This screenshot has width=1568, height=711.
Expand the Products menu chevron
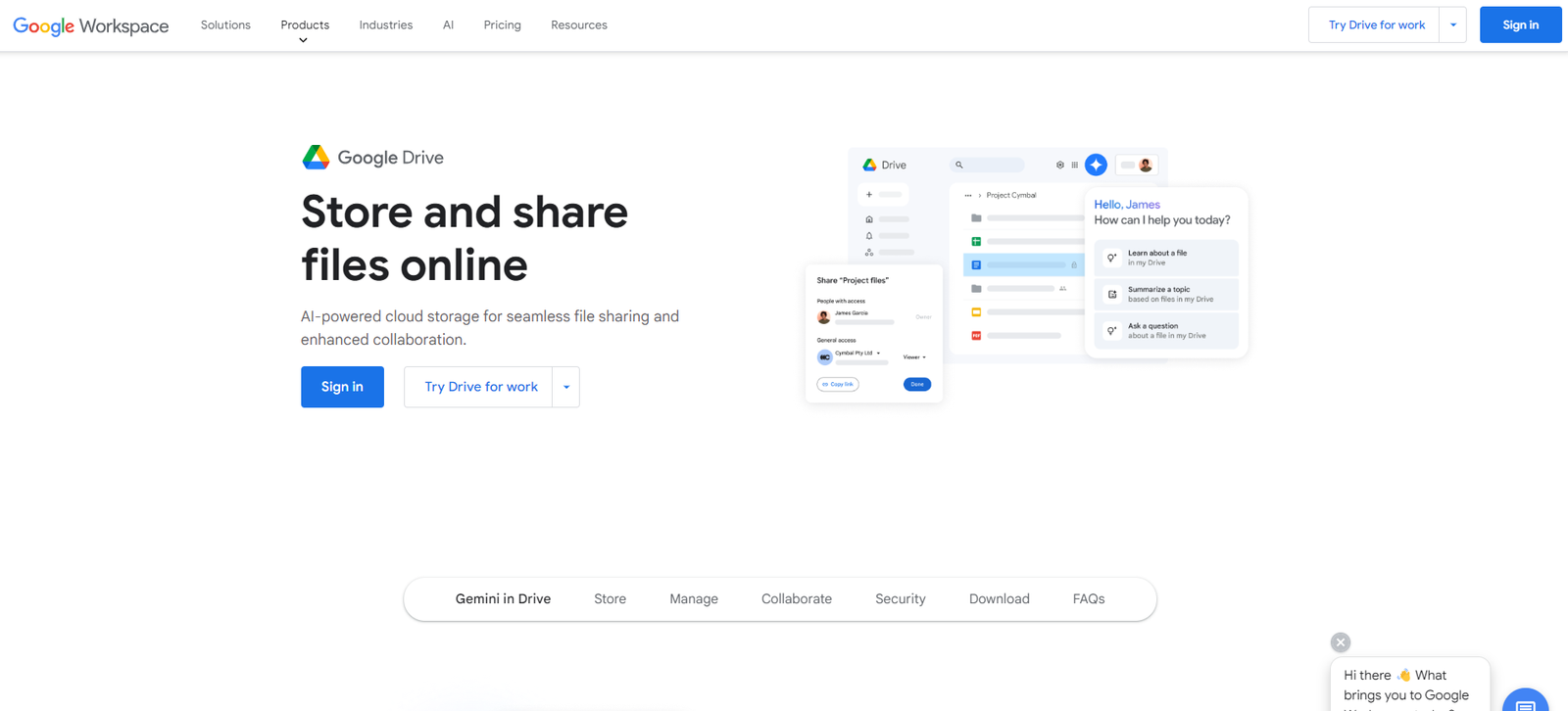[303, 40]
